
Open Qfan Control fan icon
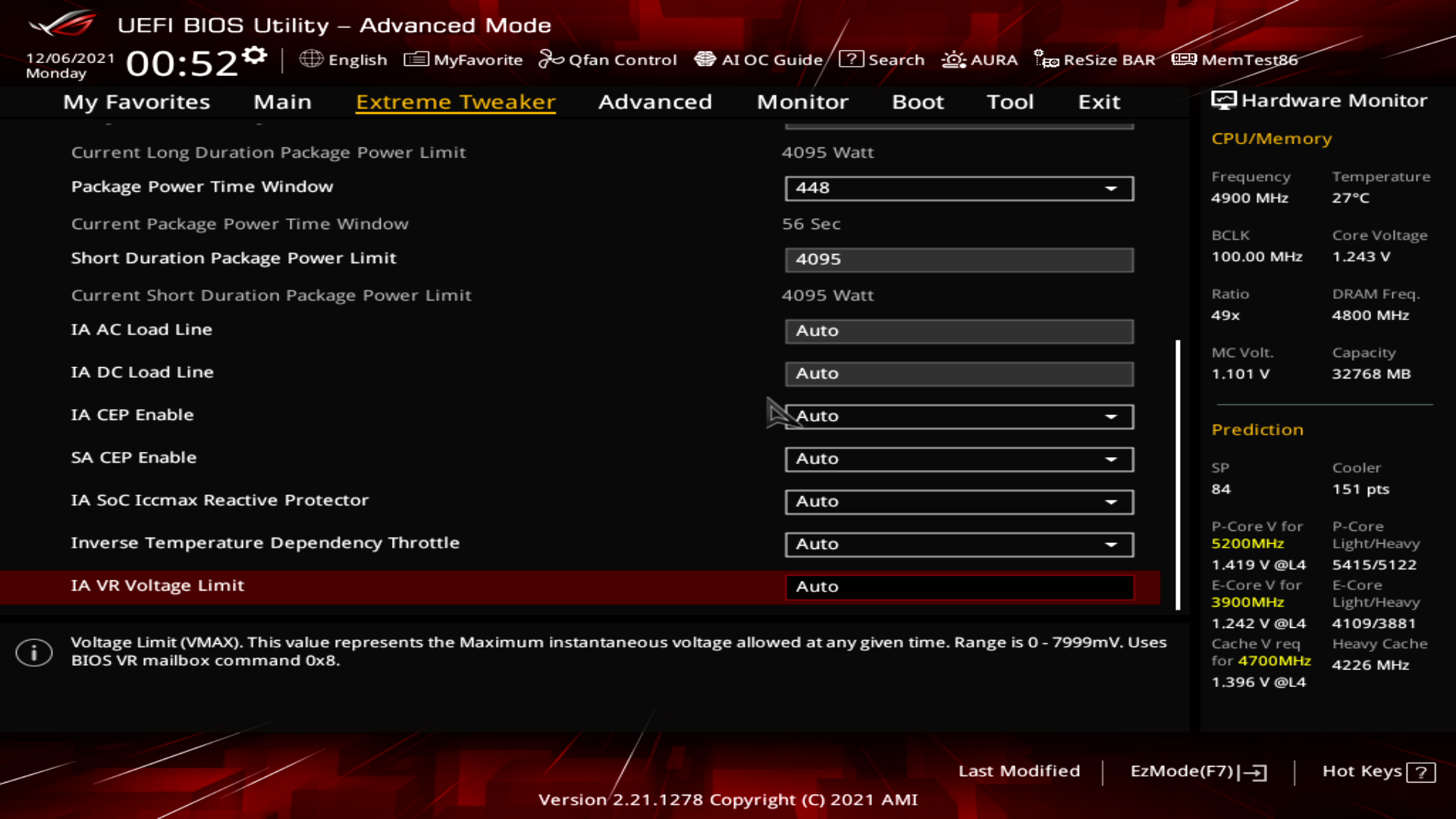551,59
